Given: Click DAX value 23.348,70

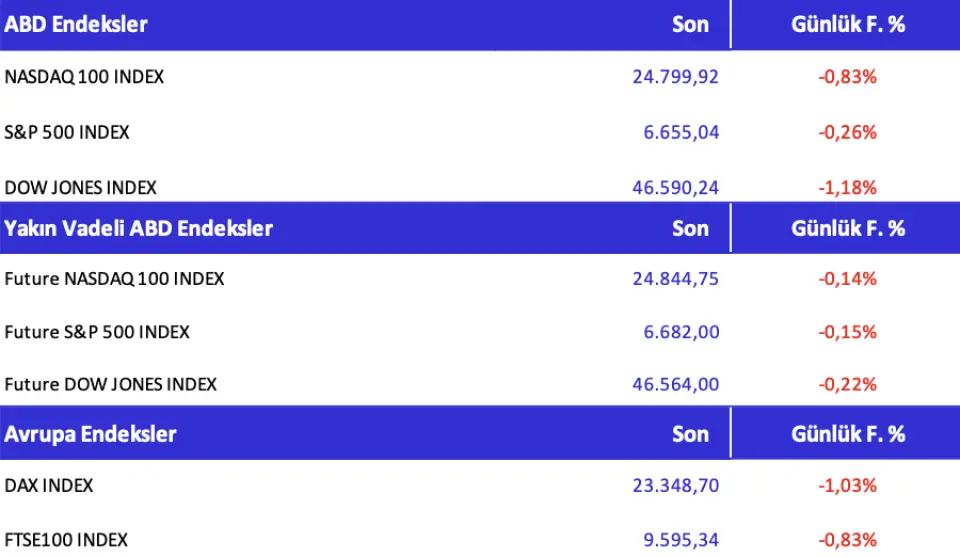Looking at the screenshot, I should click(675, 485).
